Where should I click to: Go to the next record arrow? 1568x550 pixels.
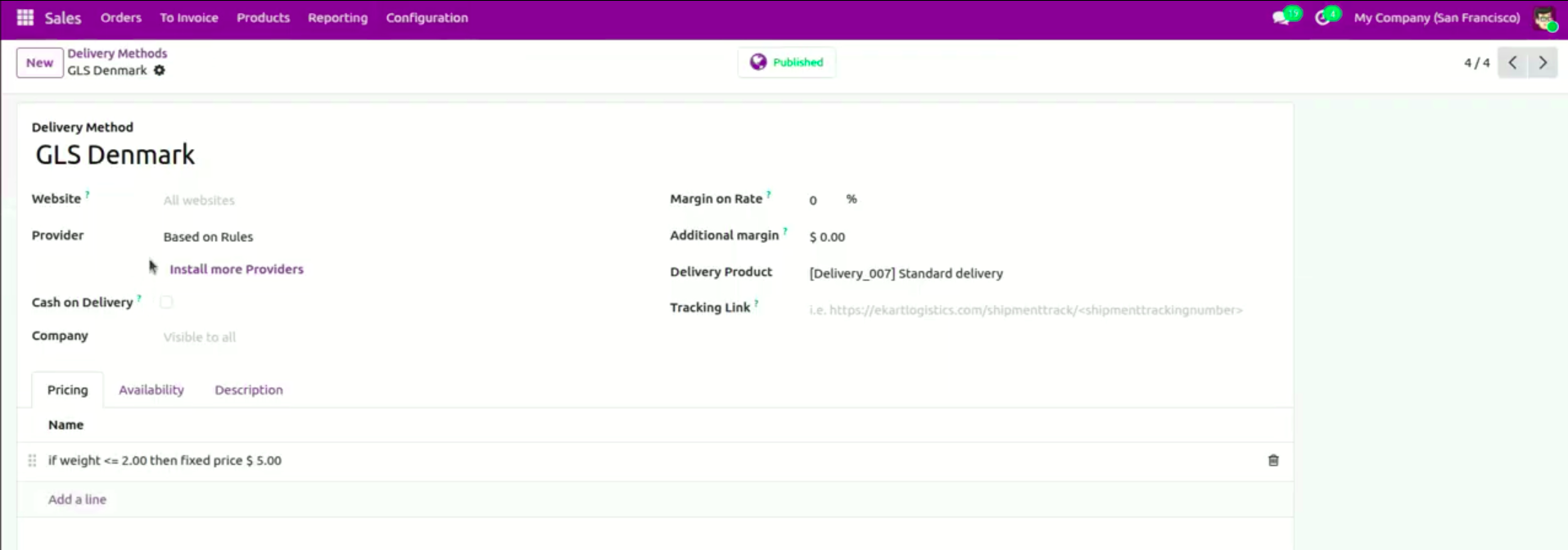[x=1543, y=62]
